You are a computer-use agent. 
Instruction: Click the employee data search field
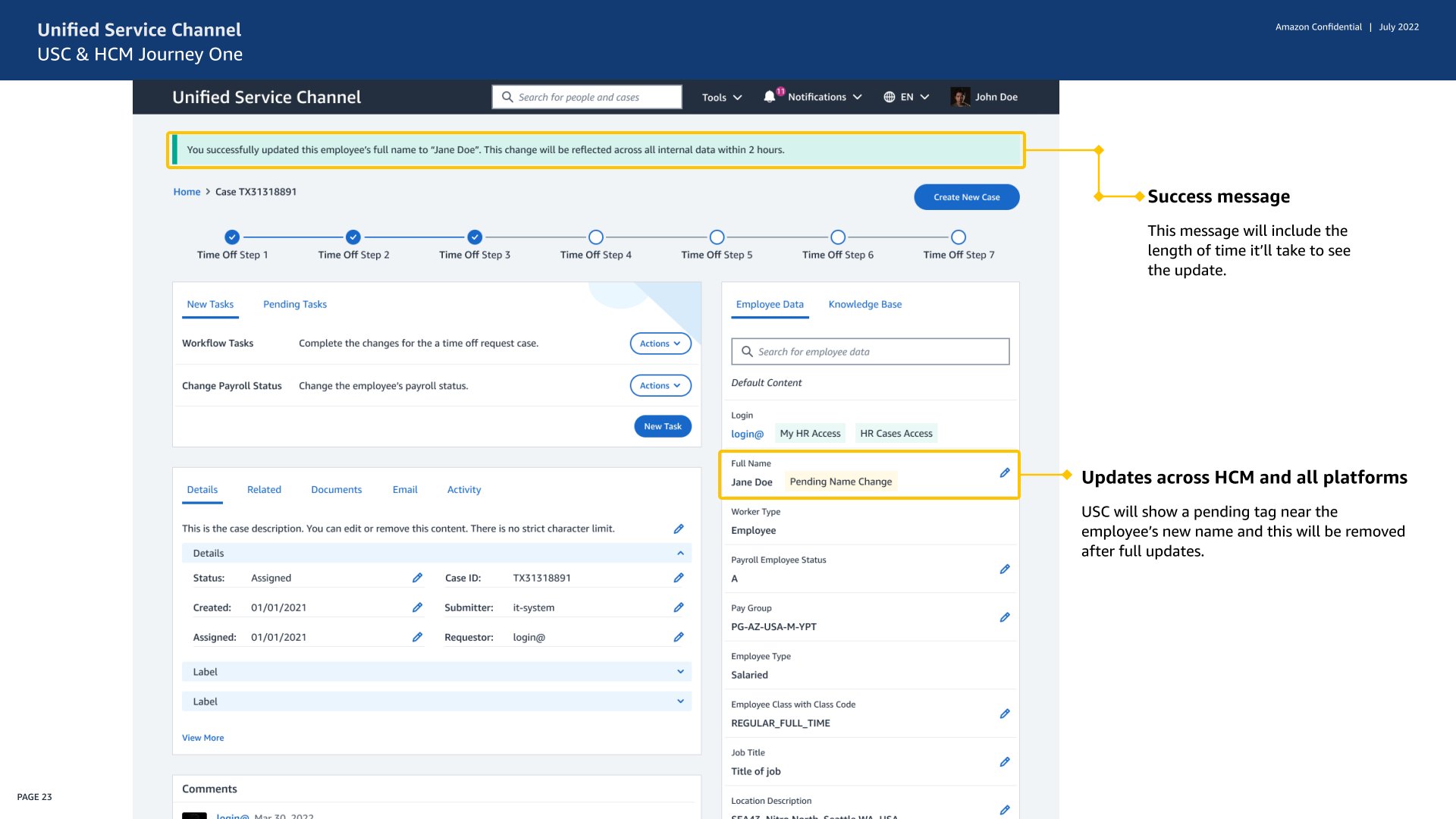point(871,352)
